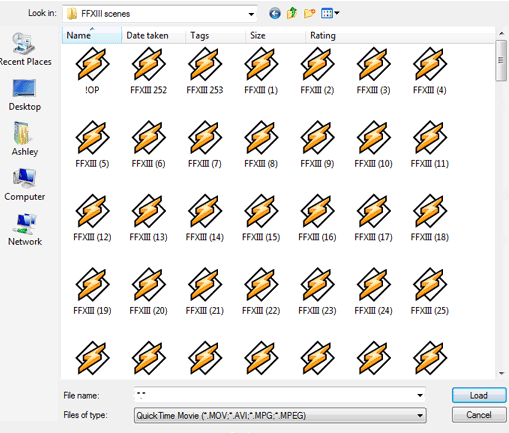Select the FFXIII (20) file

click(148, 292)
